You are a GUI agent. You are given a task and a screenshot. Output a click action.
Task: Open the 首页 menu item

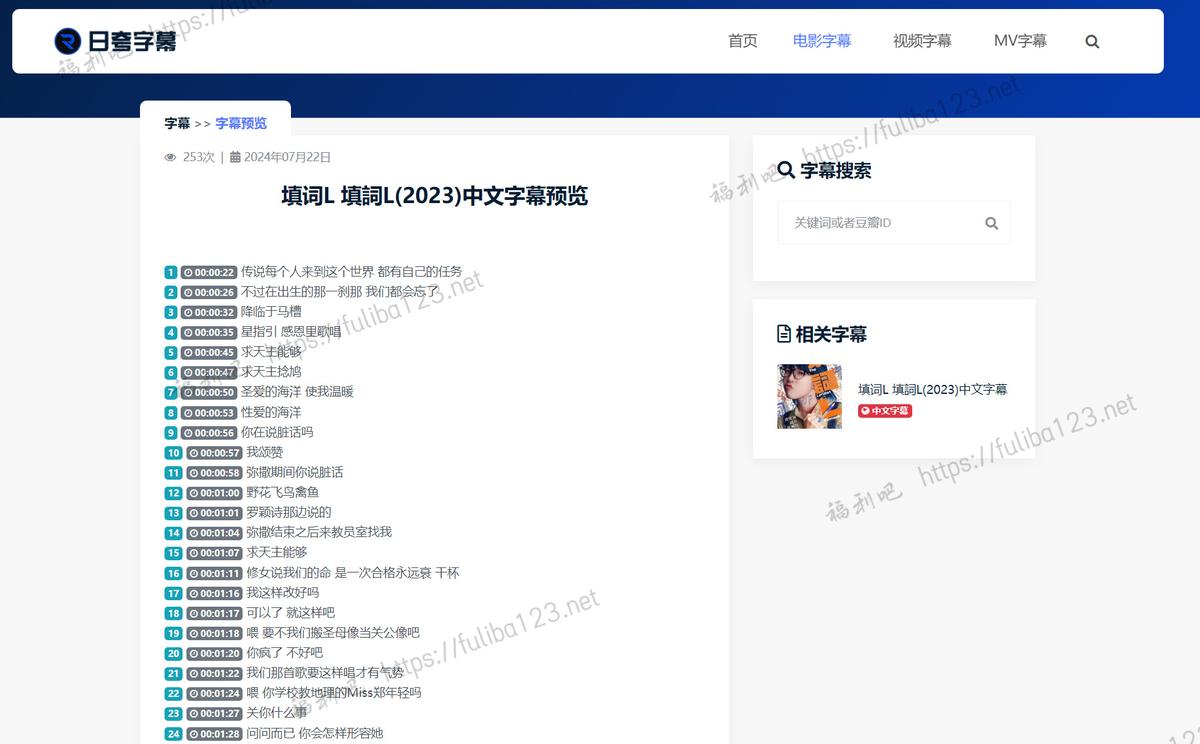pos(743,41)
